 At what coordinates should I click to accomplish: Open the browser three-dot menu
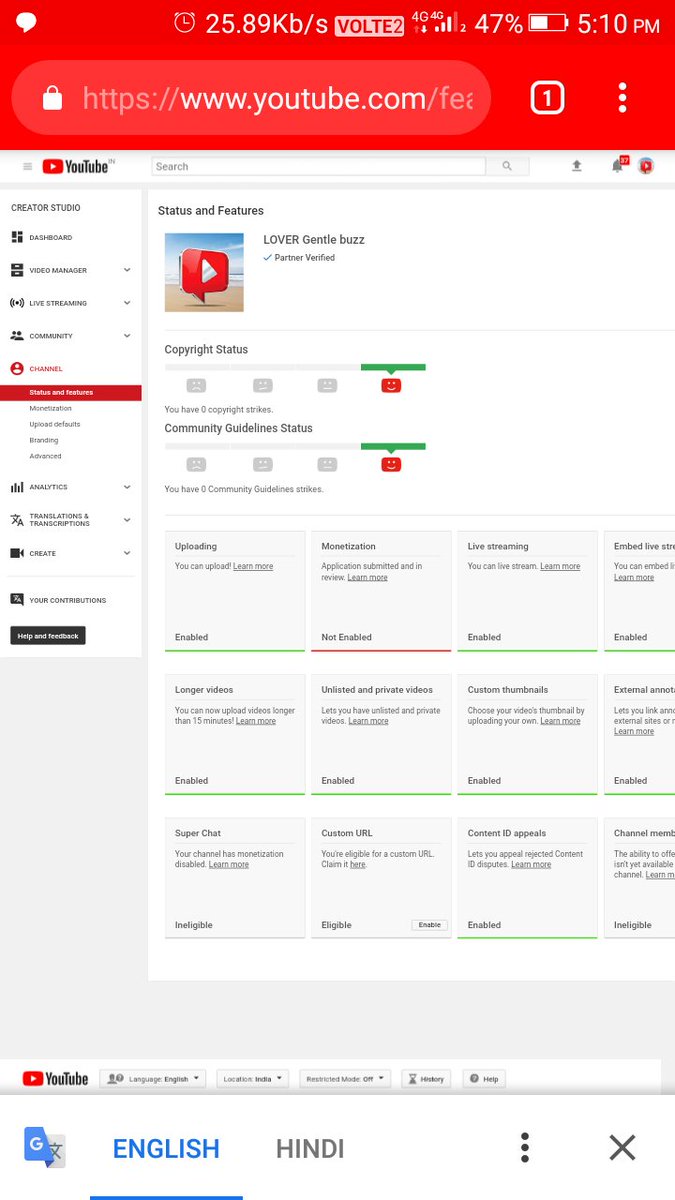point(622,98)
